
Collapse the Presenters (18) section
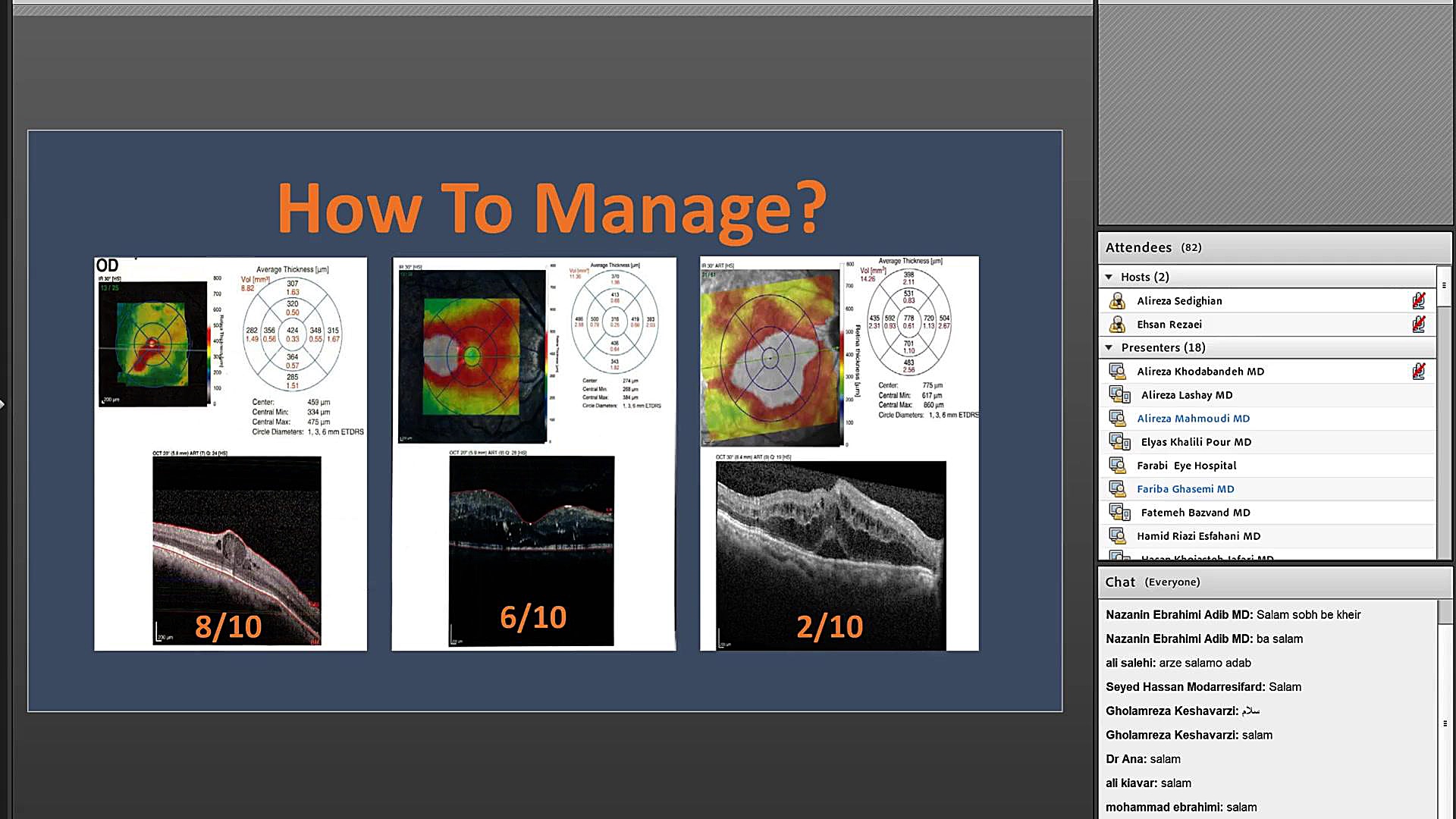coord(1108,347)
